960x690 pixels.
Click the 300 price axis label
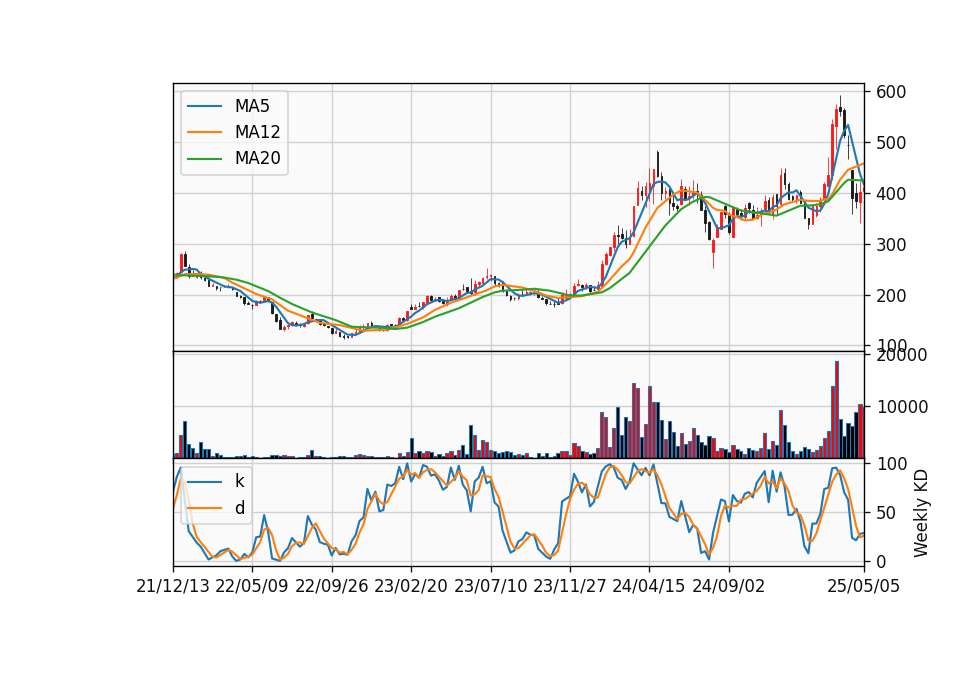891,244
